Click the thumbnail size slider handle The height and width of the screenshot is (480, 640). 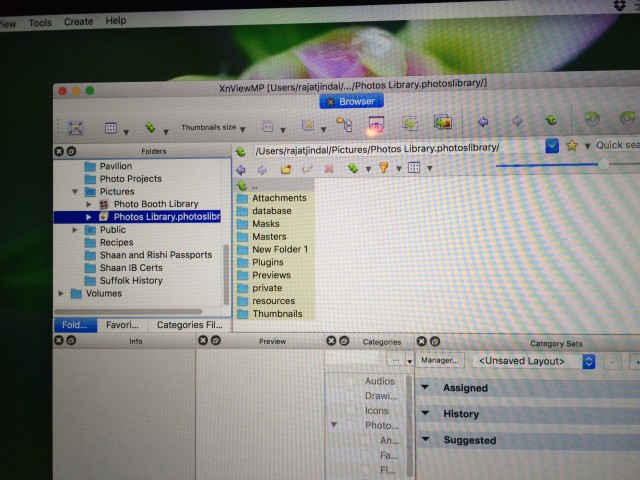[x=603, y=164]
